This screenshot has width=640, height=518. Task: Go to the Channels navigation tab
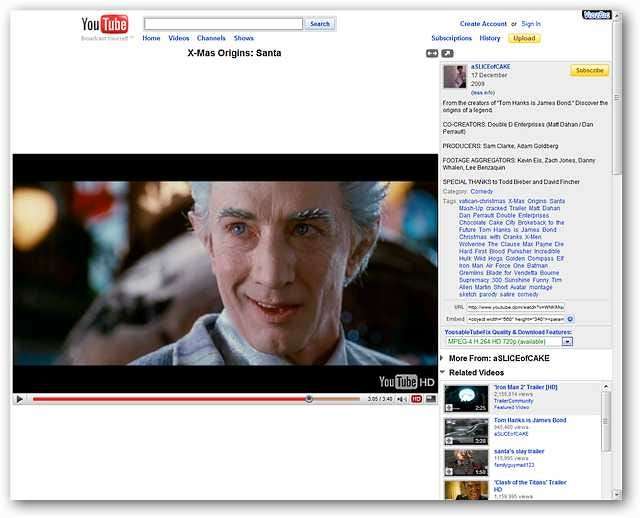[x=211, y=38]
